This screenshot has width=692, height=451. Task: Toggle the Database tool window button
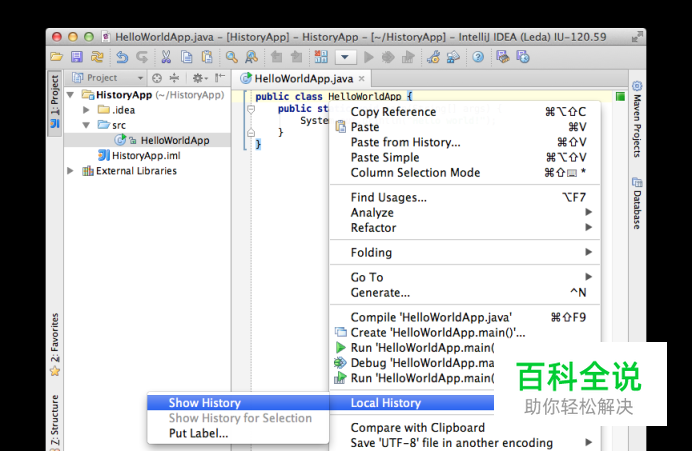click(637, 203)
